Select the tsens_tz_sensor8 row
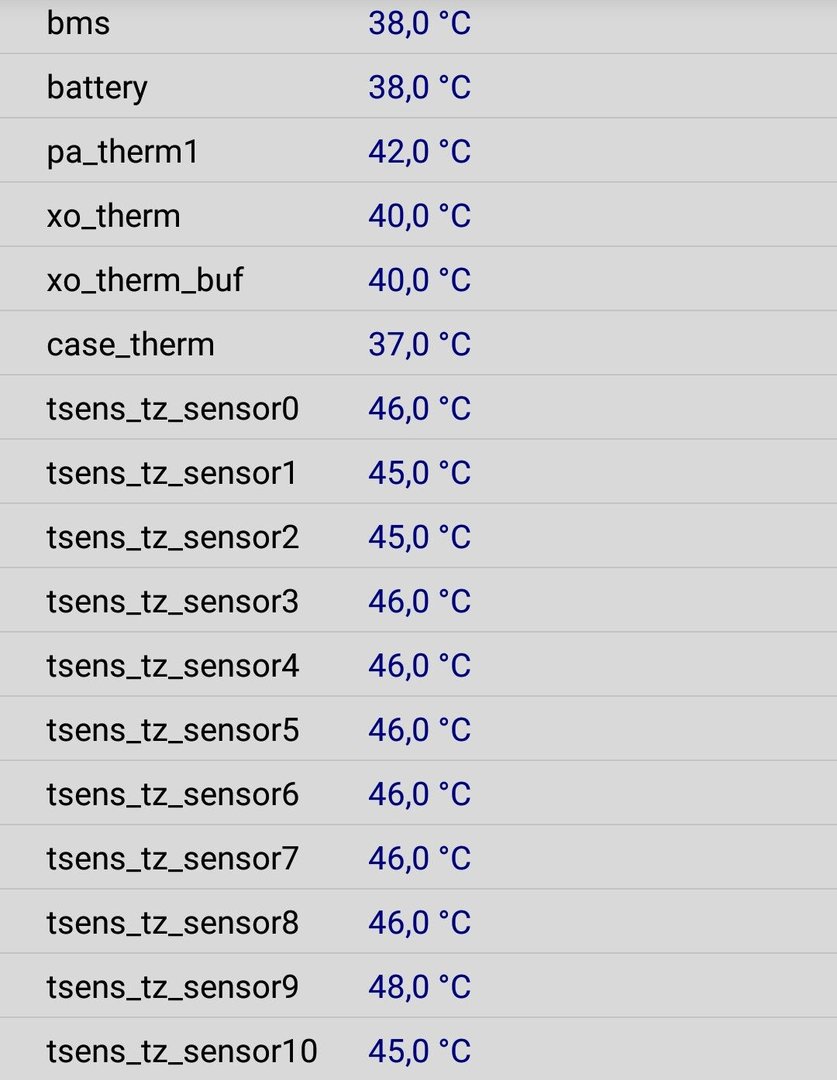Image resolution: width=837 pixels, height=1080 pixels. [x=418, y=922]
